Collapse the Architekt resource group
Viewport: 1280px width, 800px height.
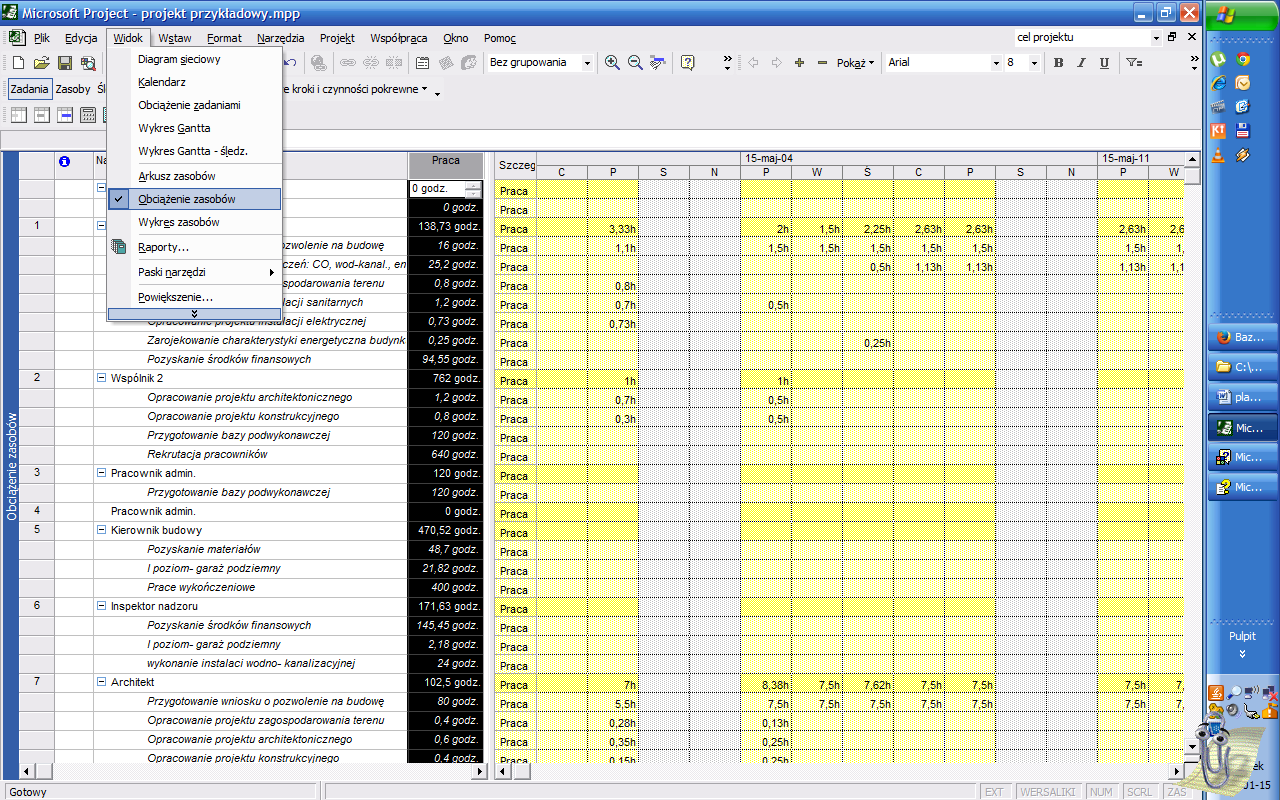pos(101,682)
